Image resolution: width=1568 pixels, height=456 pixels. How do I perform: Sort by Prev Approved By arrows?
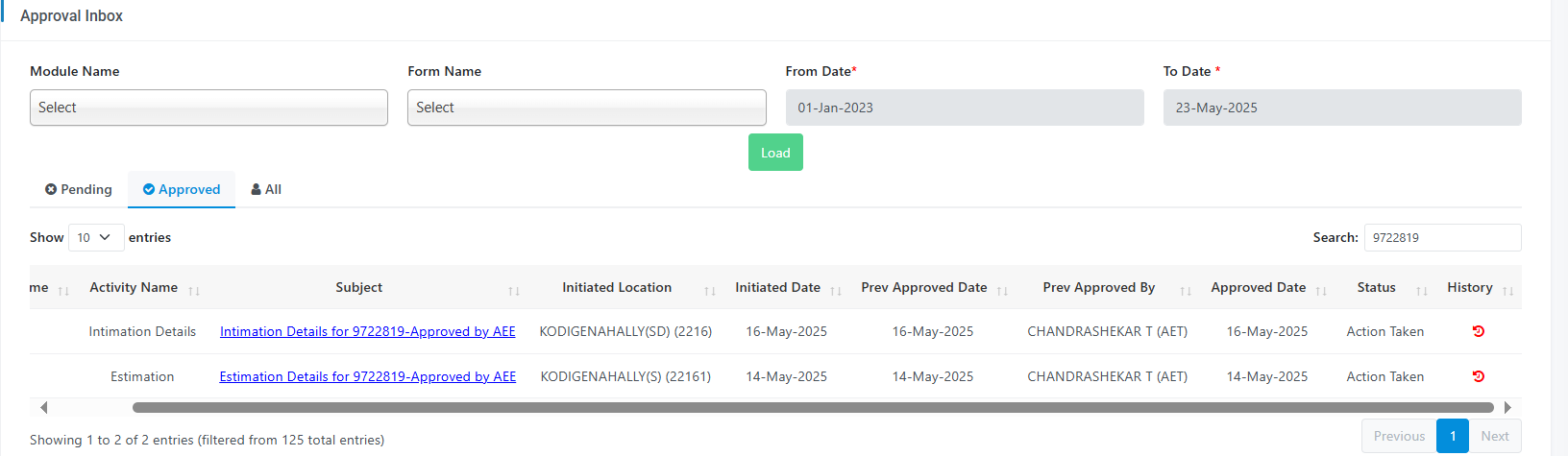(x=1186, y=291)
